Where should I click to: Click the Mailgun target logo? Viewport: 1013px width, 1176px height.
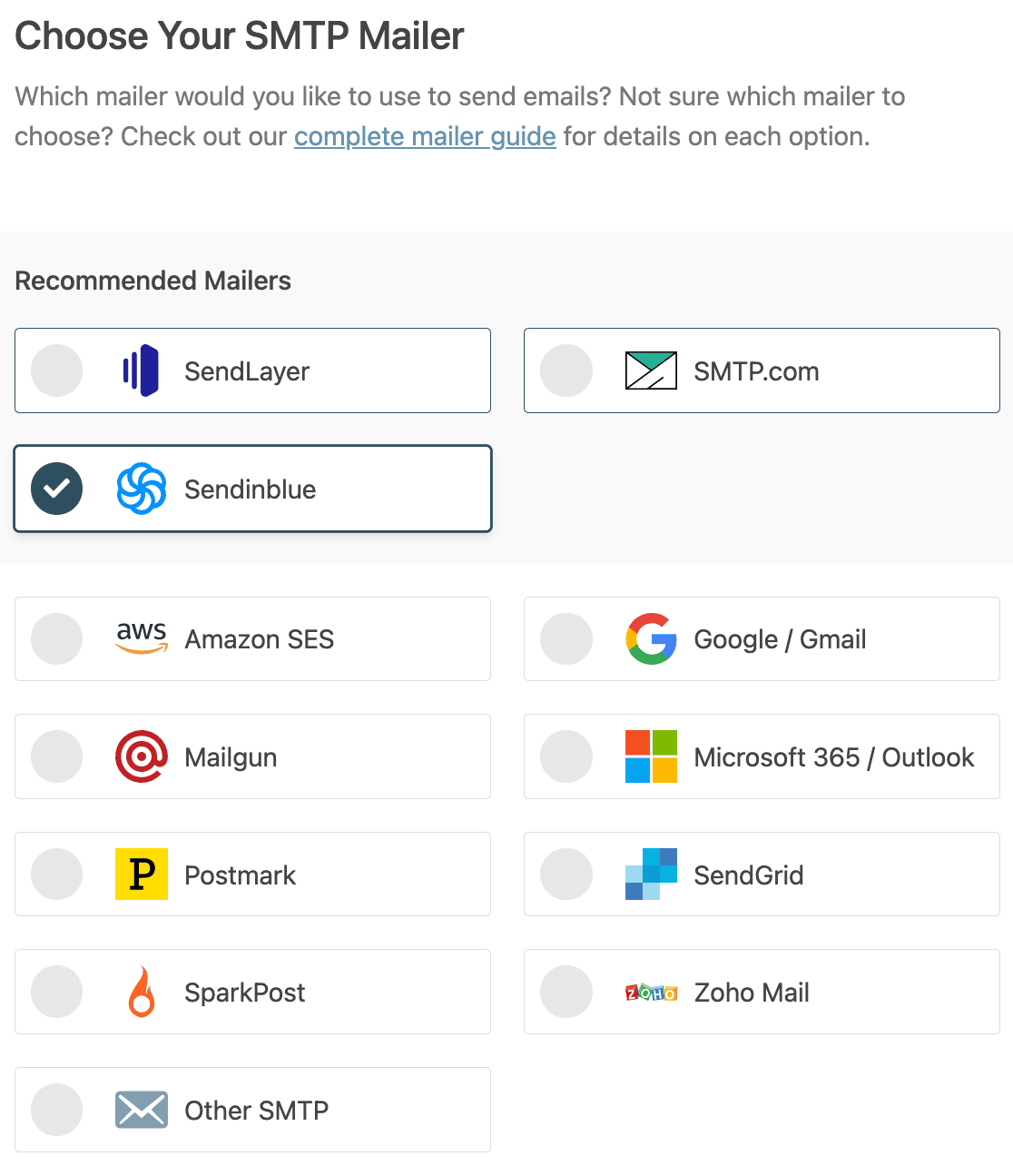pyautogui.click(x=142, y=756)
